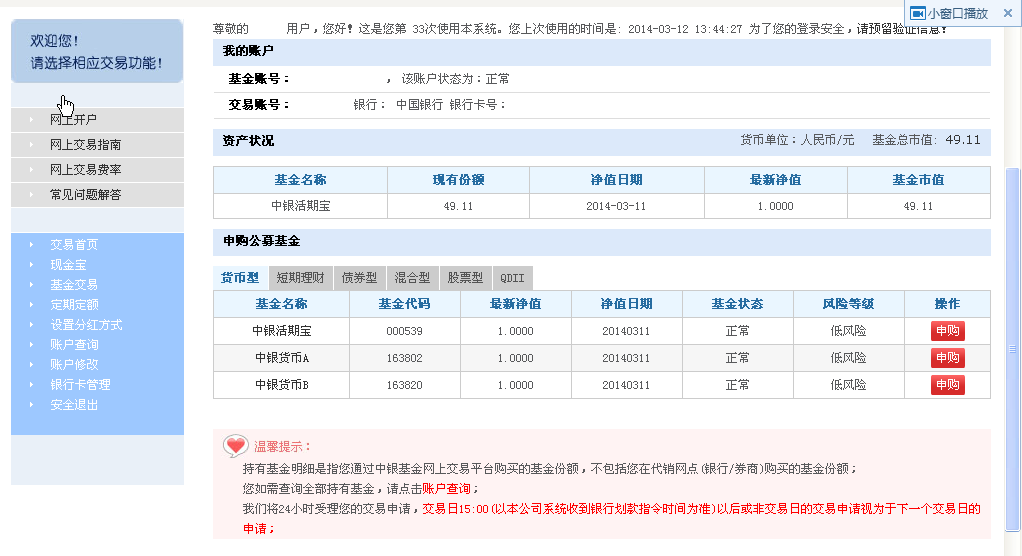
Task: Open 网上开户 in the sidebar
Action: [x=73, y=120]
